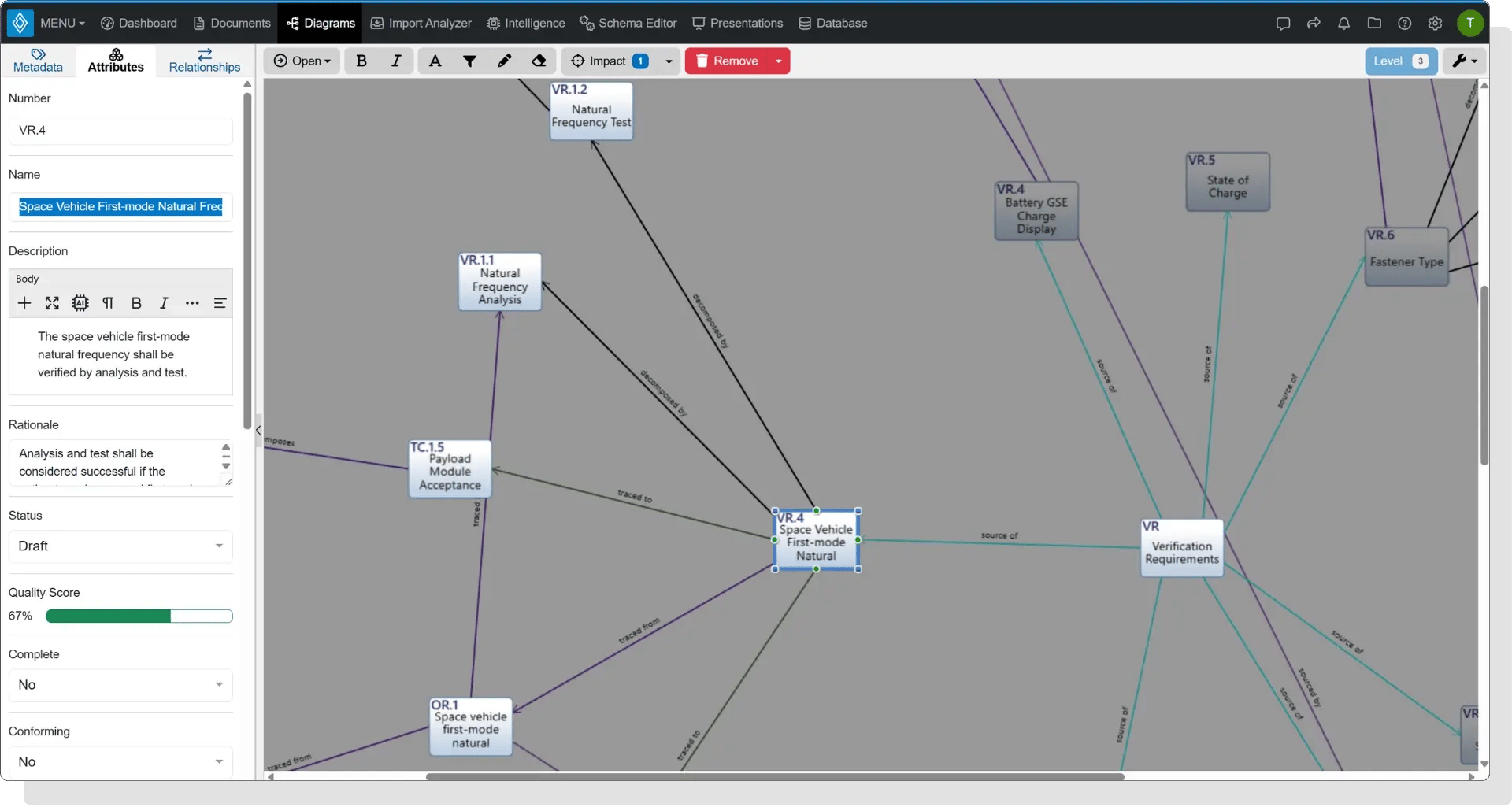Click the Name input field
The width and height of the screenshot is (1512, 807).
click(x=120, y=206)
